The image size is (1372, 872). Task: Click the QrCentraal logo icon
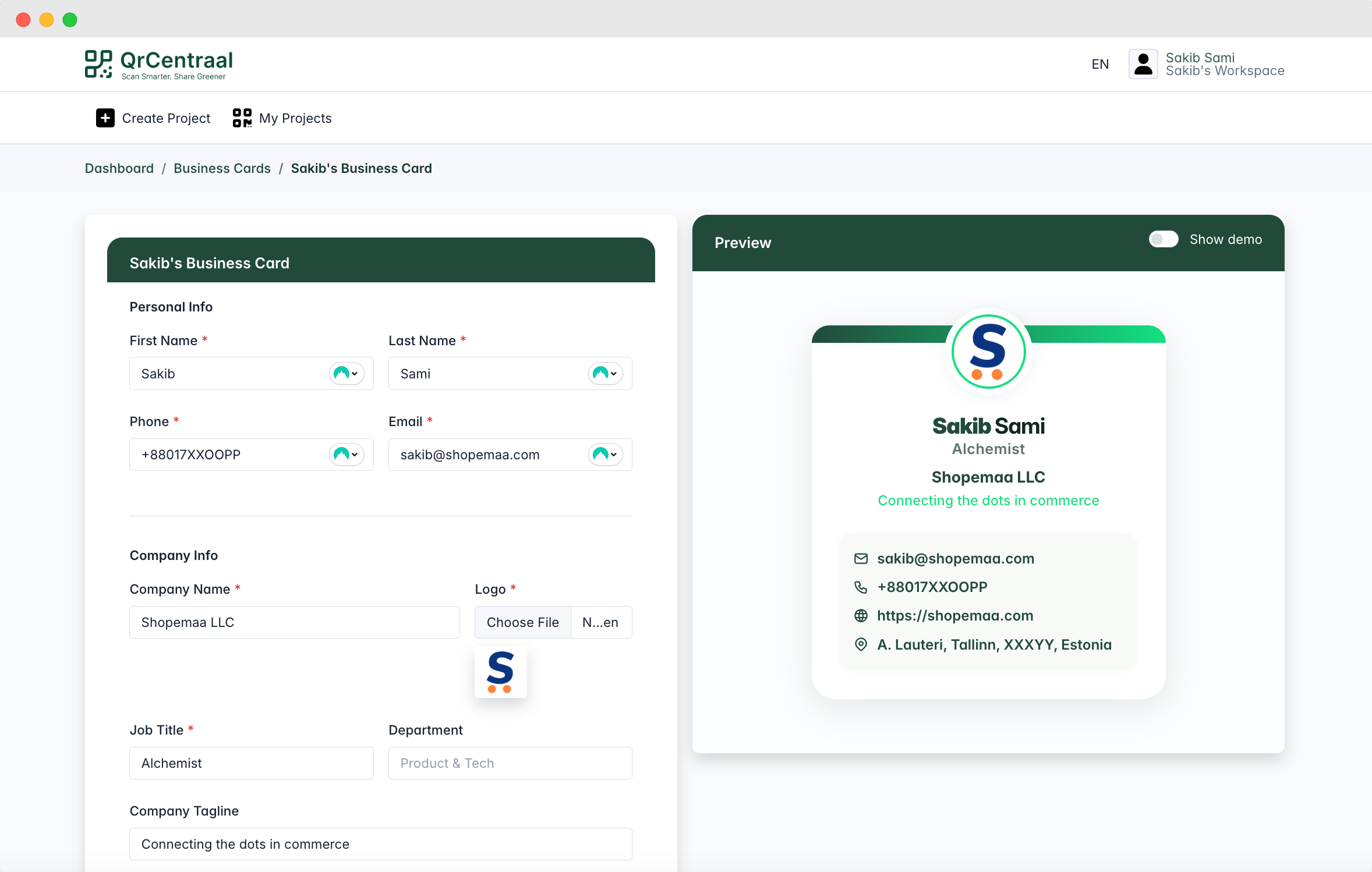click(x=98, y=63)
